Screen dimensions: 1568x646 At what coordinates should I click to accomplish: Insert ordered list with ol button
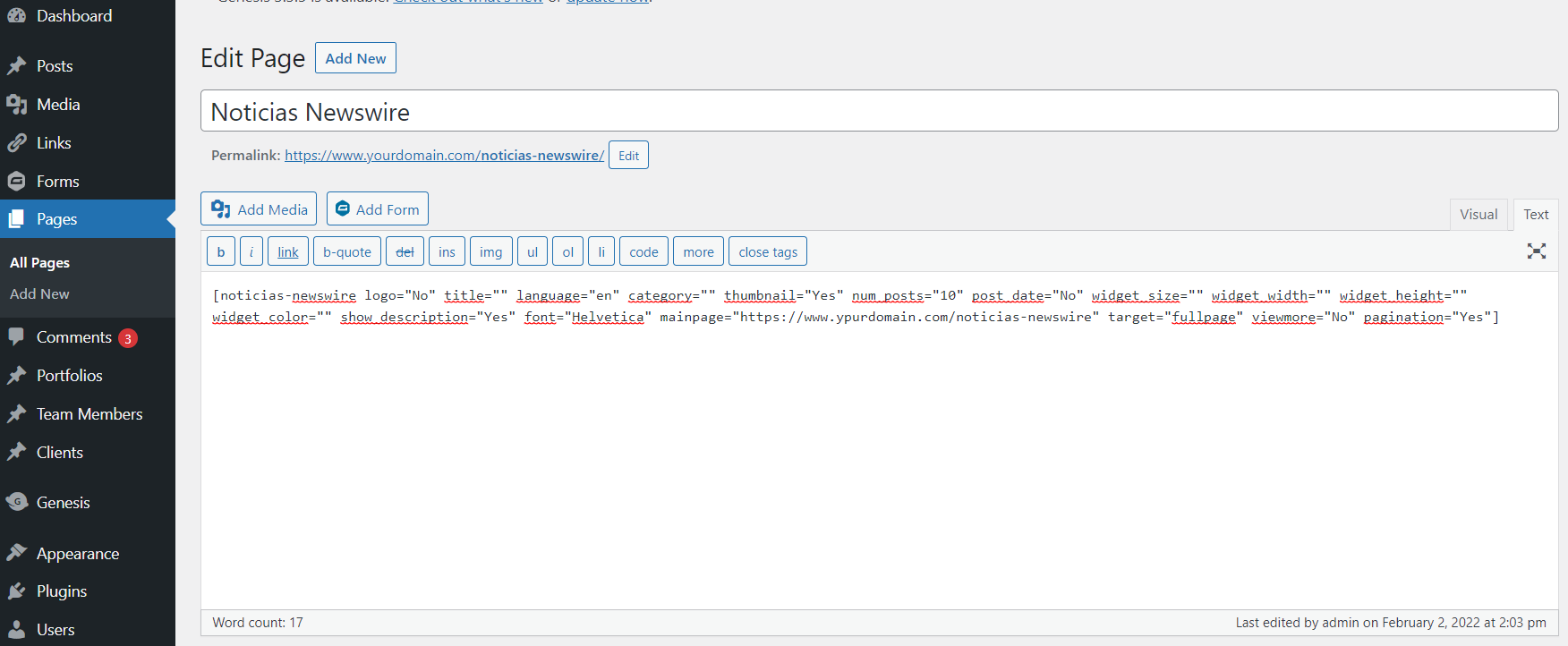[567, 252]
